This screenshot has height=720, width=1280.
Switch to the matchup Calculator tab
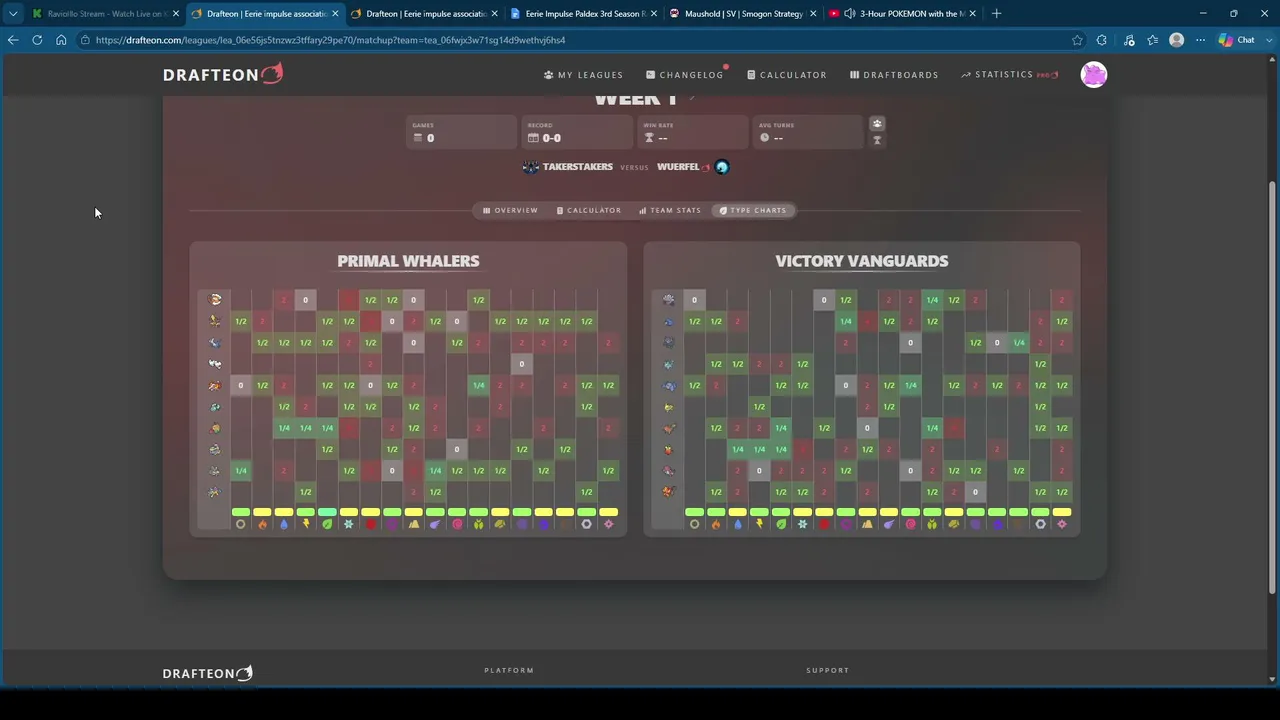pyautogui.click(x=588, y=210)
